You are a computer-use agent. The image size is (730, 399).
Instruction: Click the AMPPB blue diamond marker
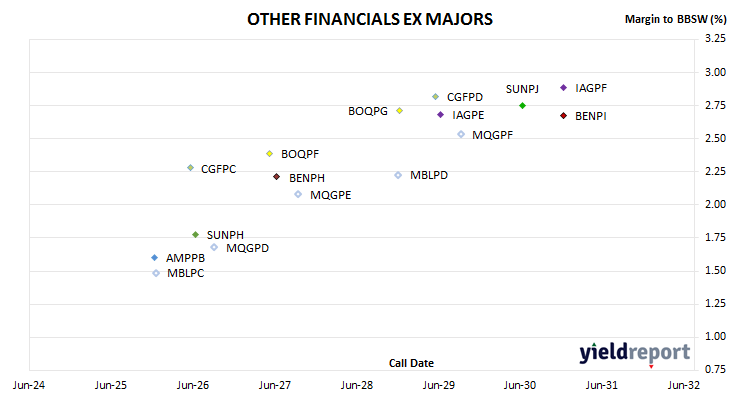click(155, 257)
